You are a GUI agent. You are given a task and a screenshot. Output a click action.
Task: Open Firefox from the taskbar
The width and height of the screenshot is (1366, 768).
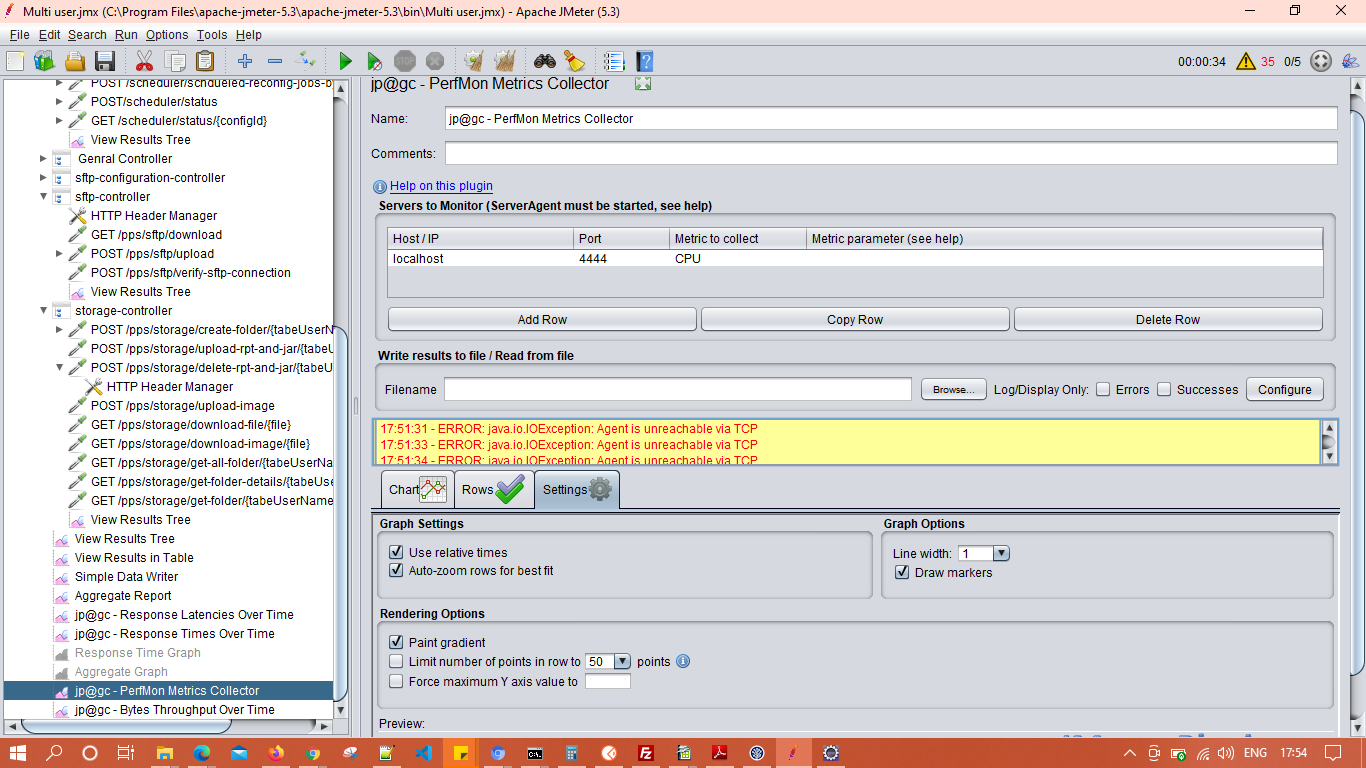[x=276, y=753]
